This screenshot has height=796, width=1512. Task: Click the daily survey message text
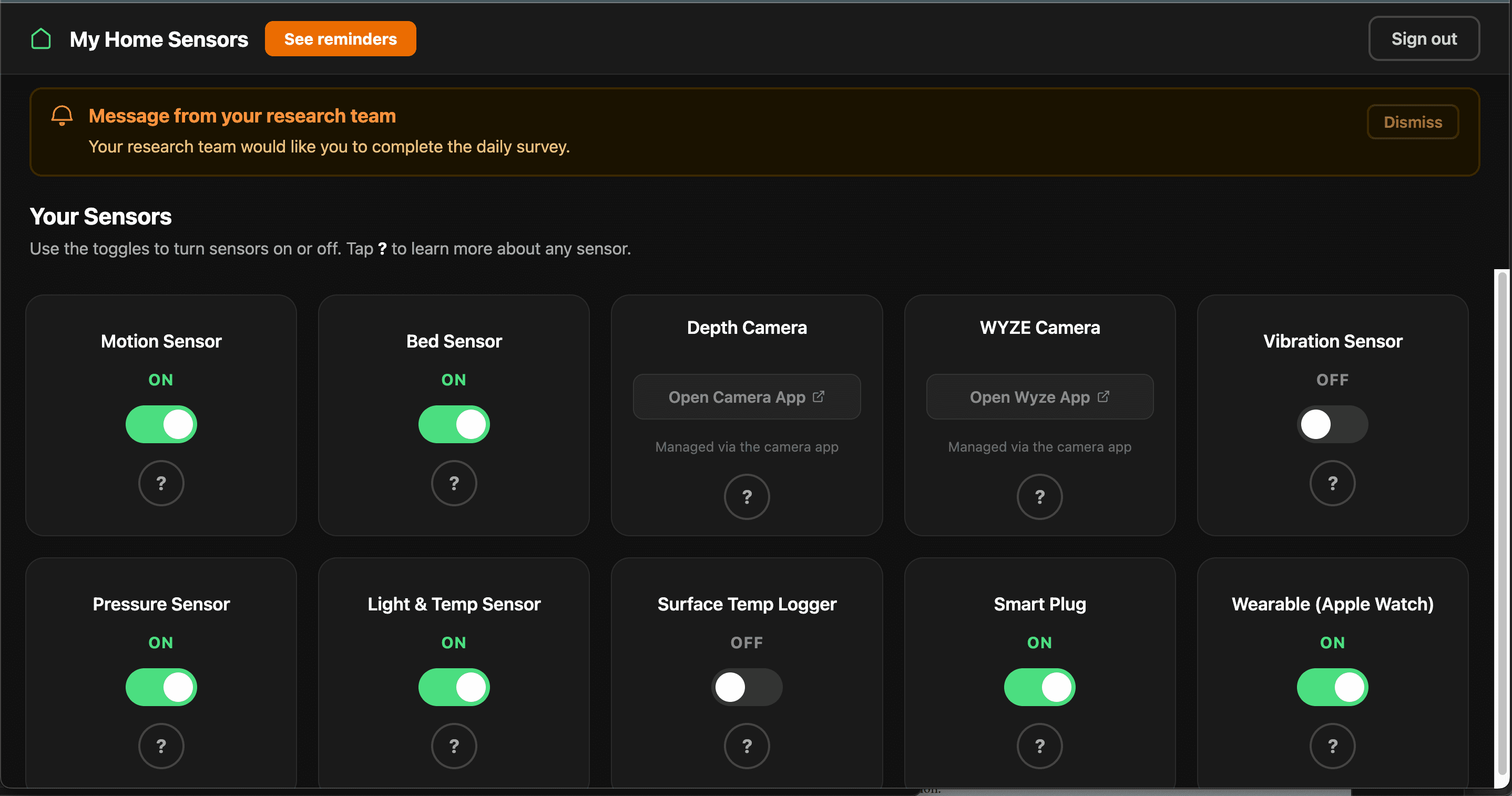point(329,147)
